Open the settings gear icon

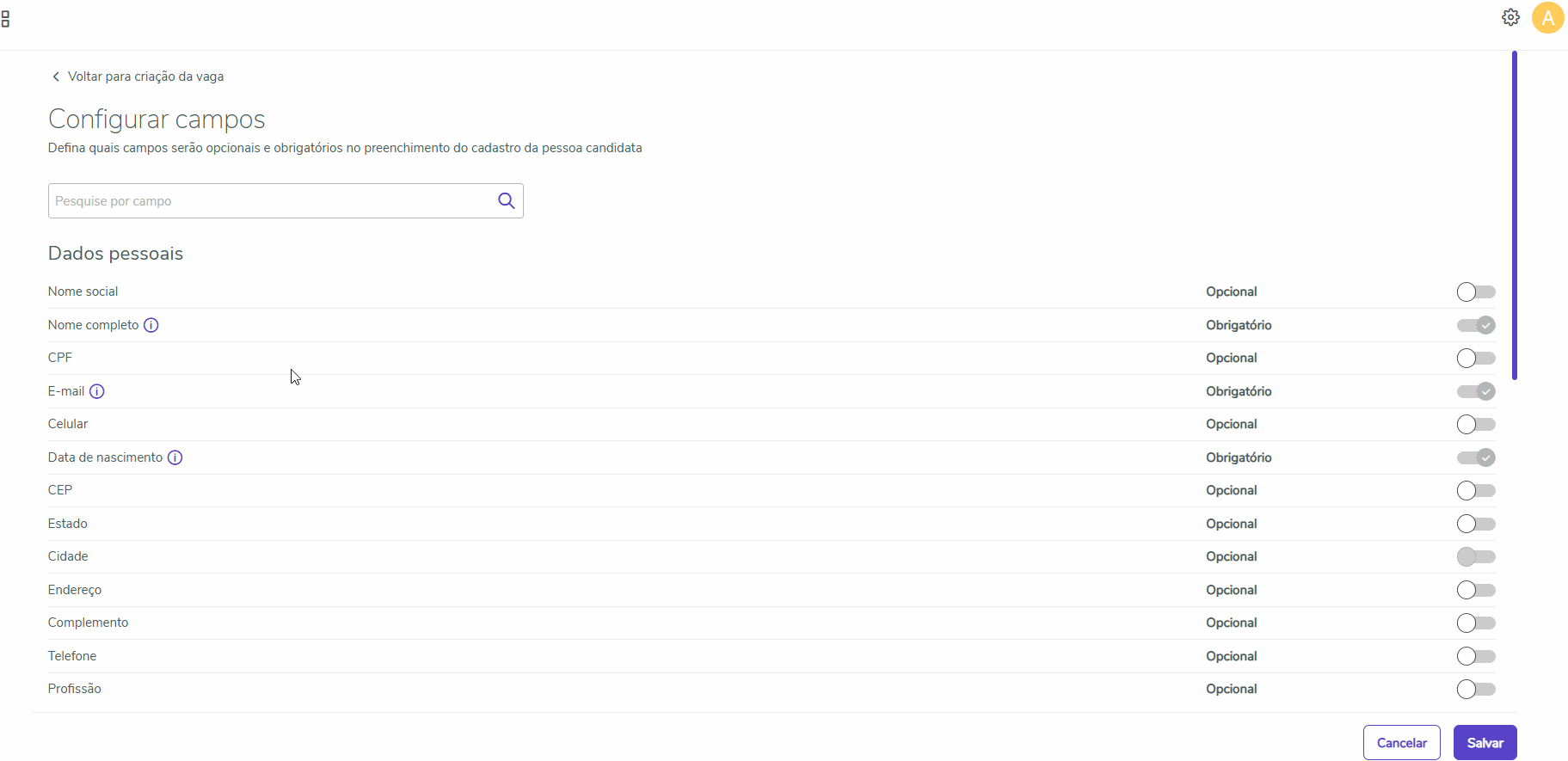click(x=1510, y=17)
